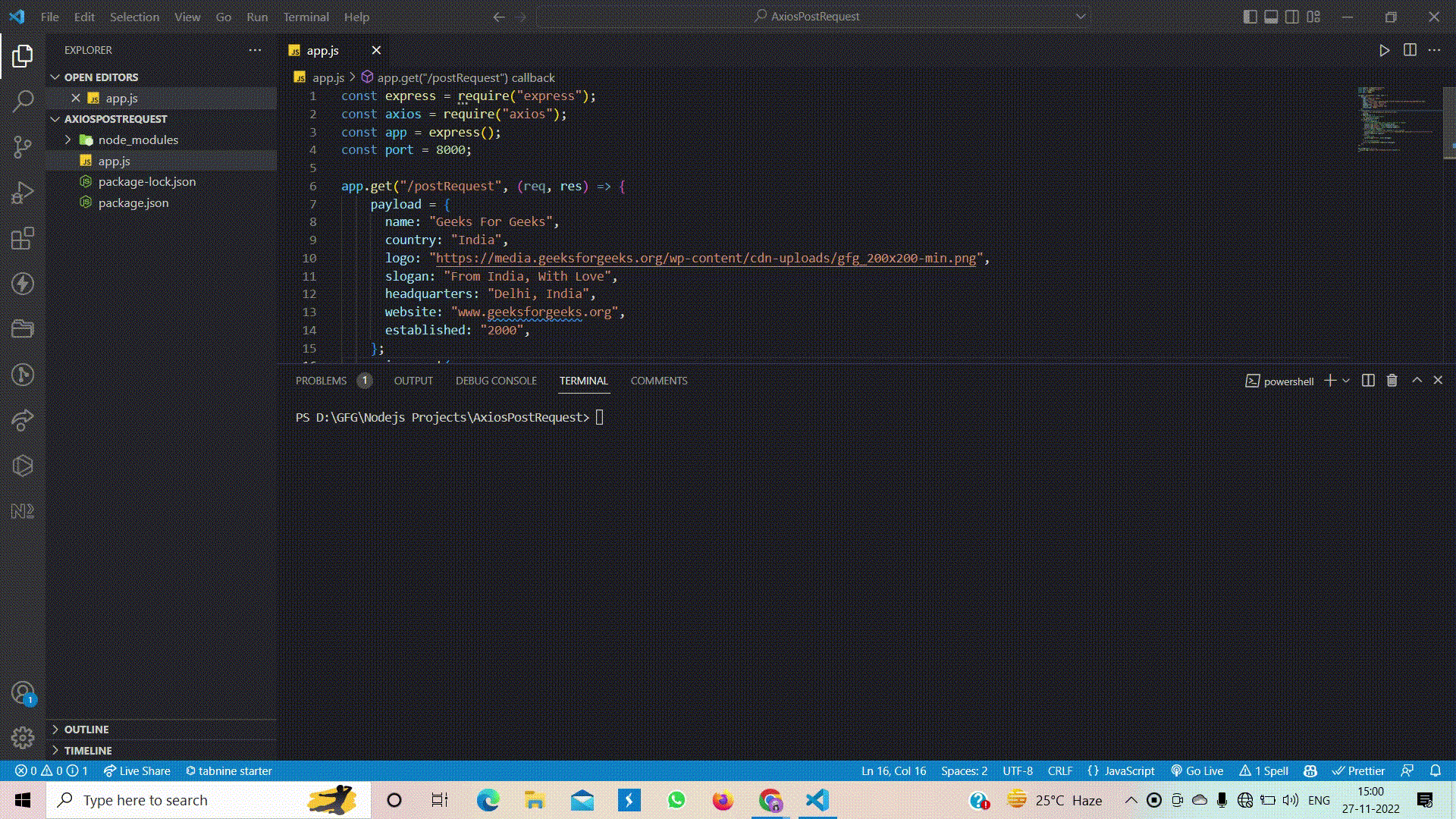The height and width of the screenshot is (819, 1456).
Task: Open Windows Start menu
Action: coord(23,800)
